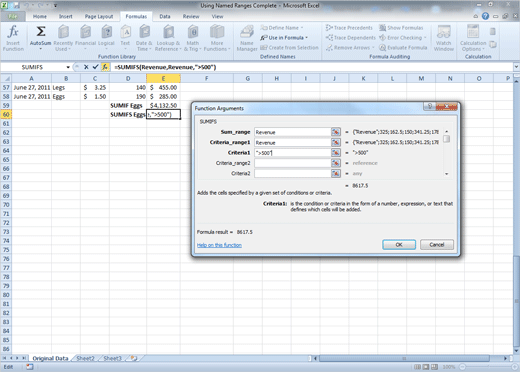Click the AutoSum sigma icon
The image size is (520, 372).
[41, 32]
